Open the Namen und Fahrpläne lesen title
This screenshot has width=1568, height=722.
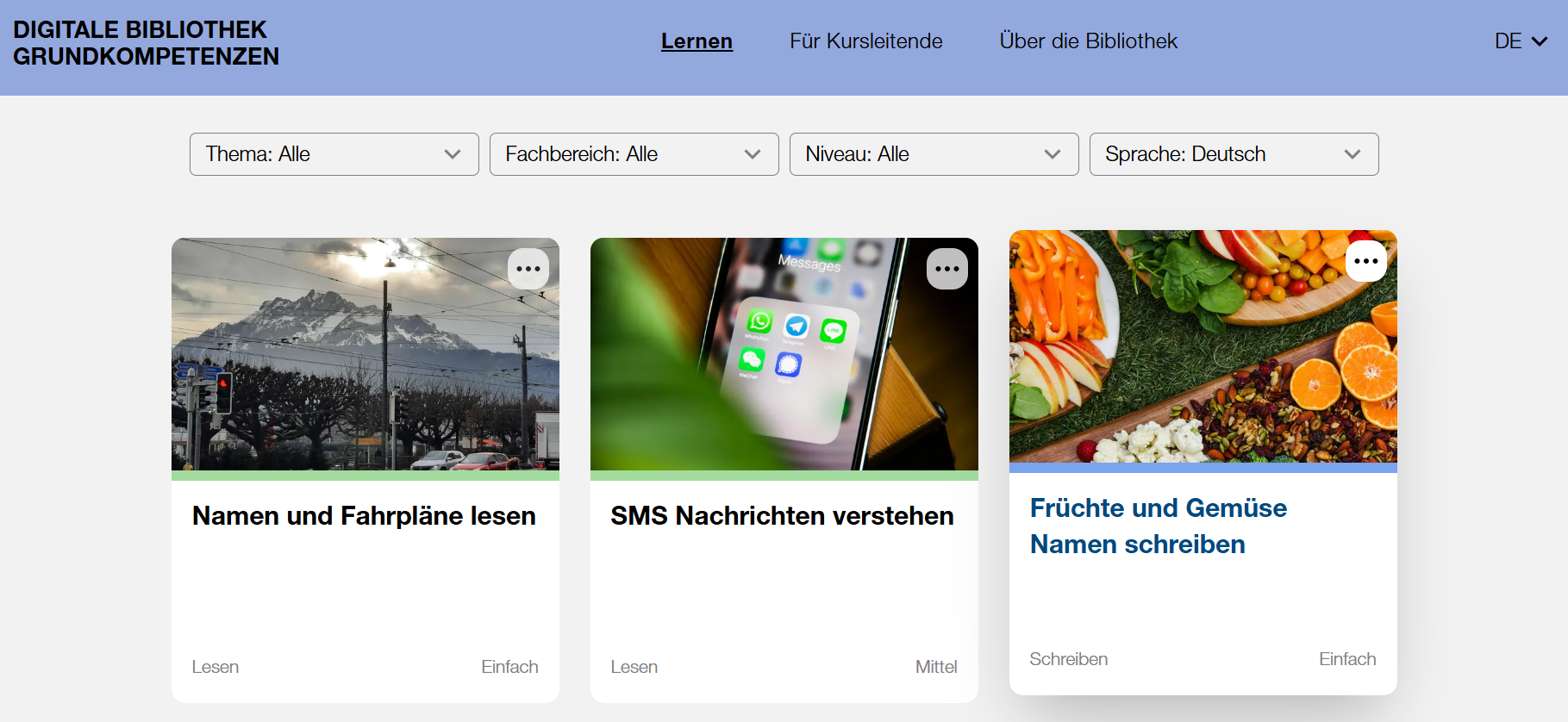point(364,516)
